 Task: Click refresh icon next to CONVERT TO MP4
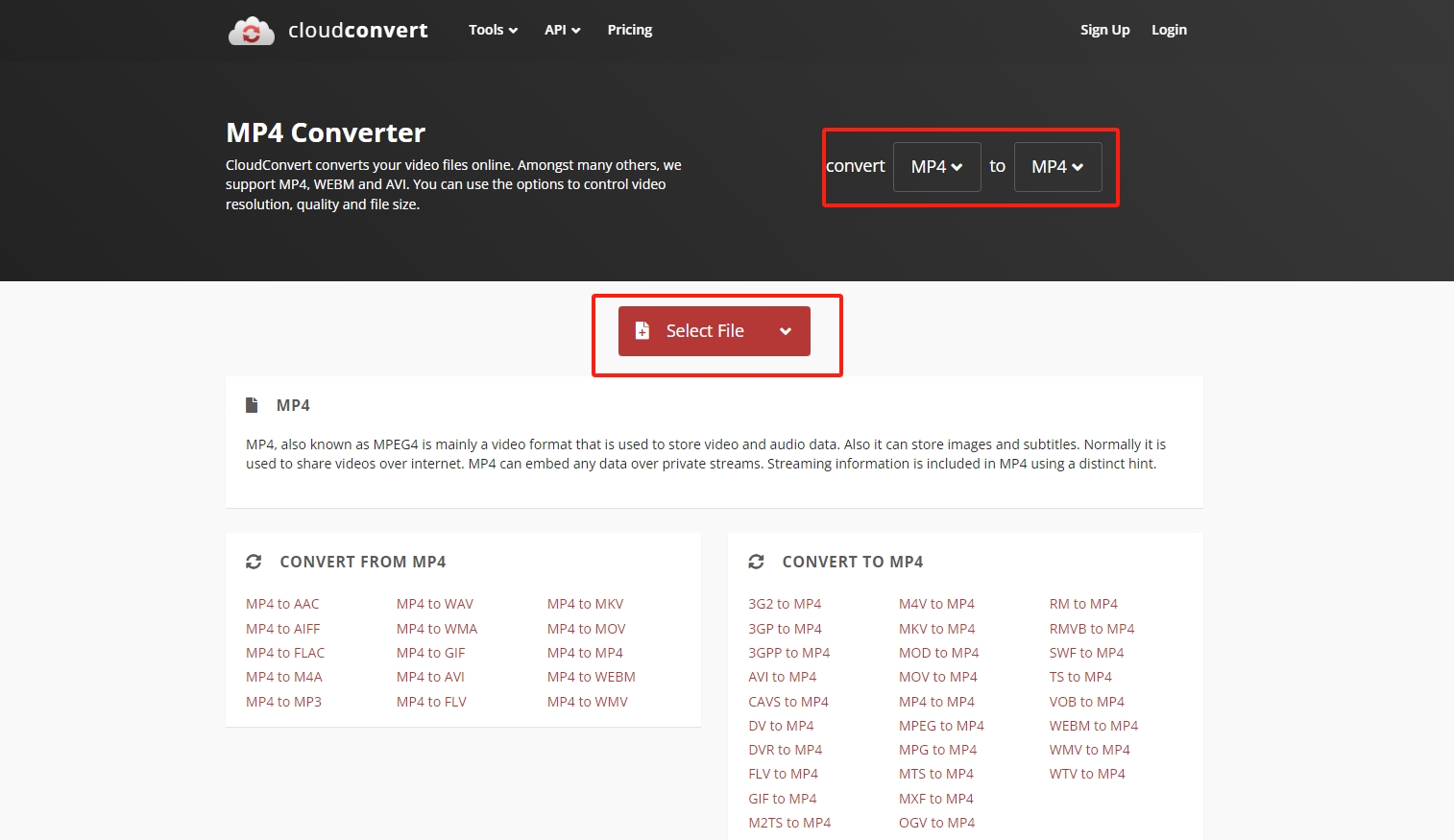(756, 562)
